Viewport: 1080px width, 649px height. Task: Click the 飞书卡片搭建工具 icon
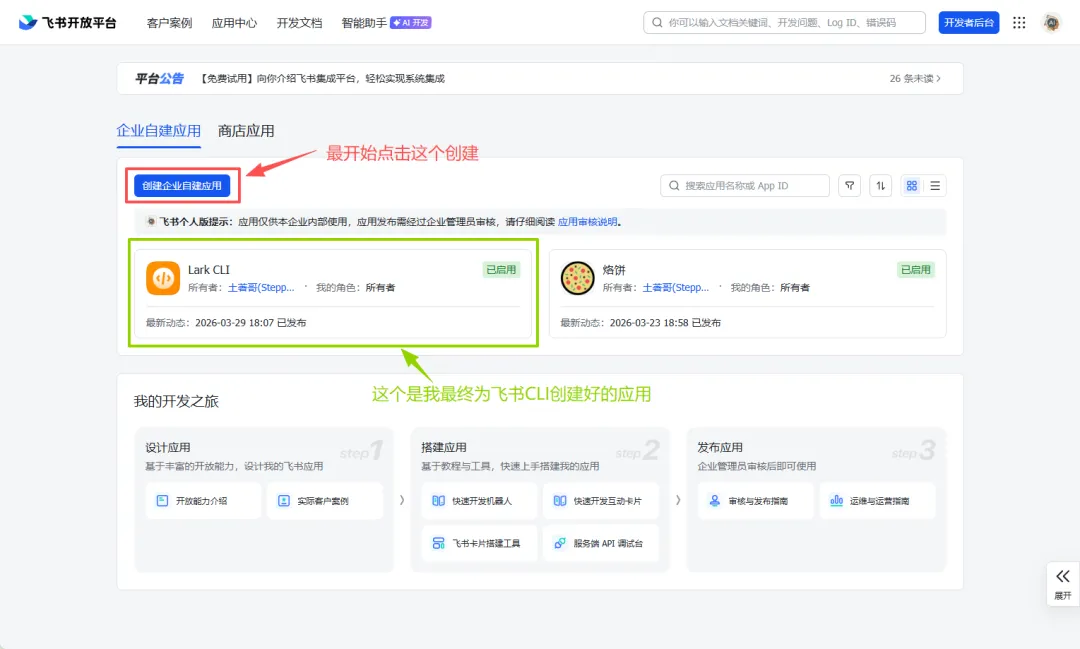pyautogui.click(x=439, y=544)
